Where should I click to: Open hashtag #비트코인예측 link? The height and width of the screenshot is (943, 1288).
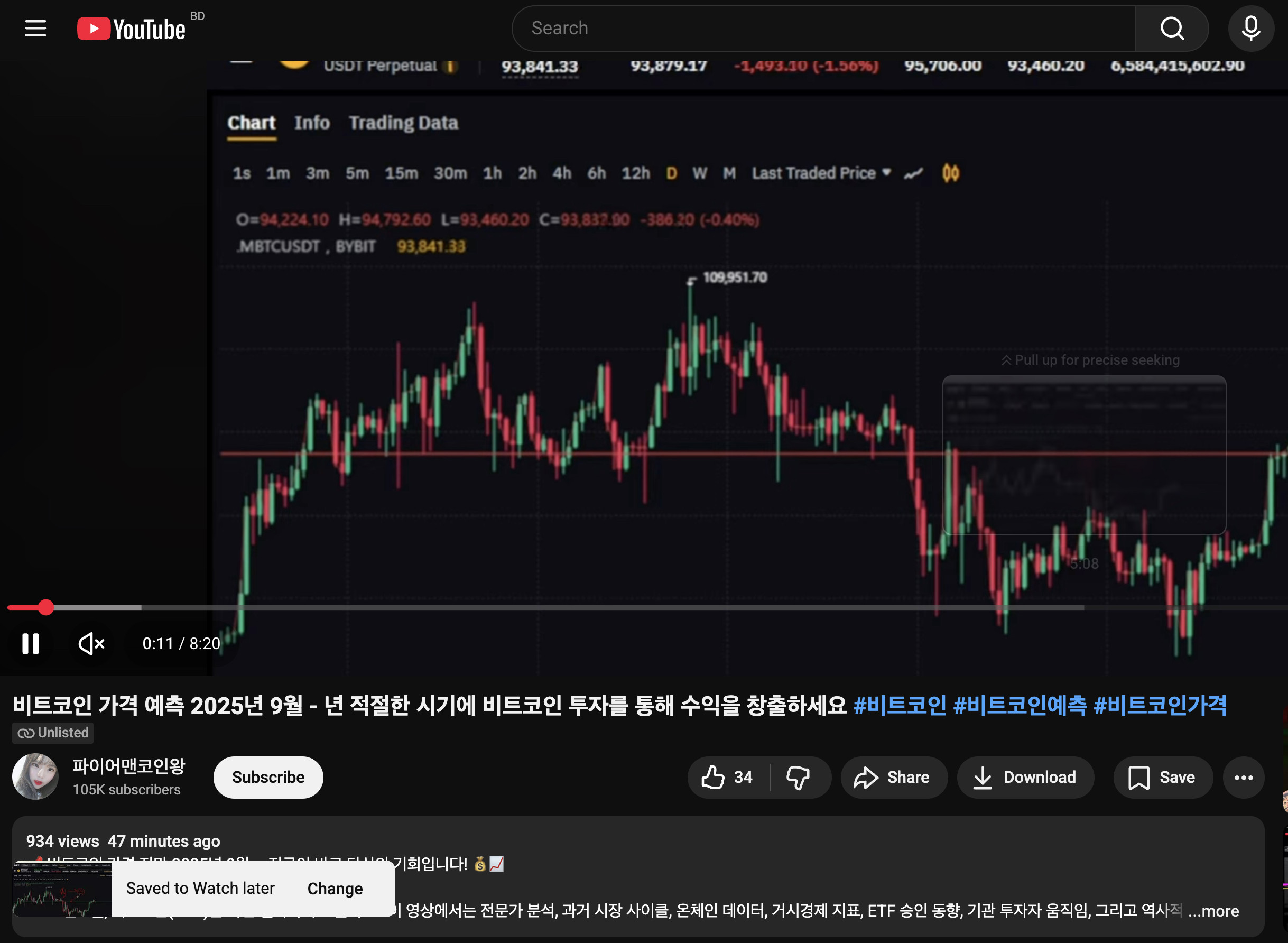1020,706
